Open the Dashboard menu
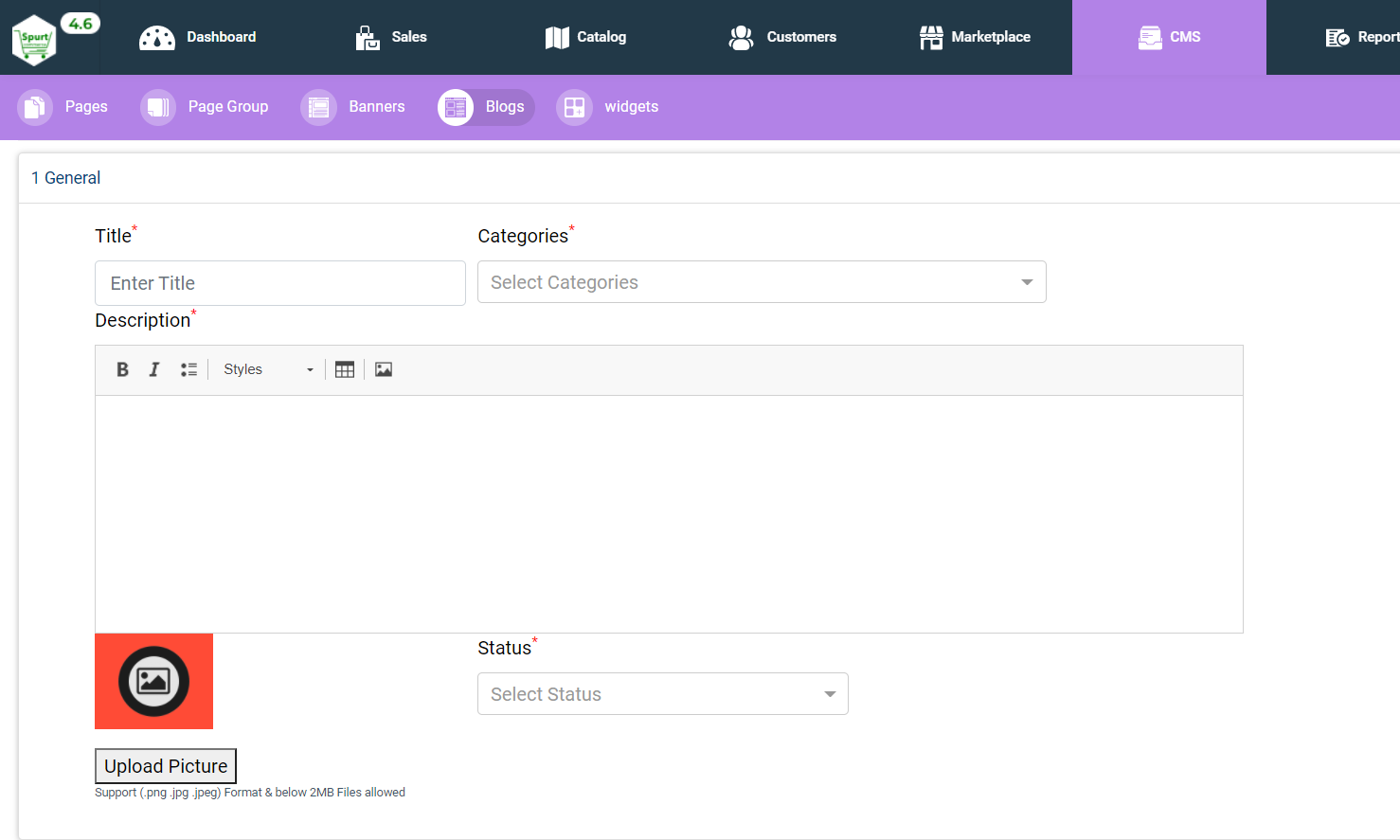This screenshot has width=1400, height=840. [221, 37]
